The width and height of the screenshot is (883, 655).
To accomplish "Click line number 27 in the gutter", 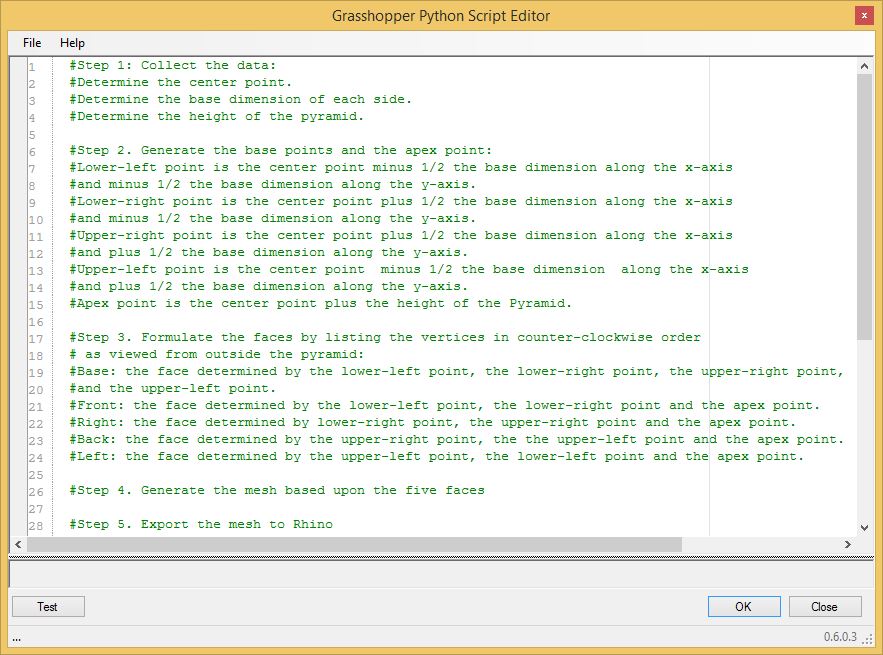I will point(35,509).
